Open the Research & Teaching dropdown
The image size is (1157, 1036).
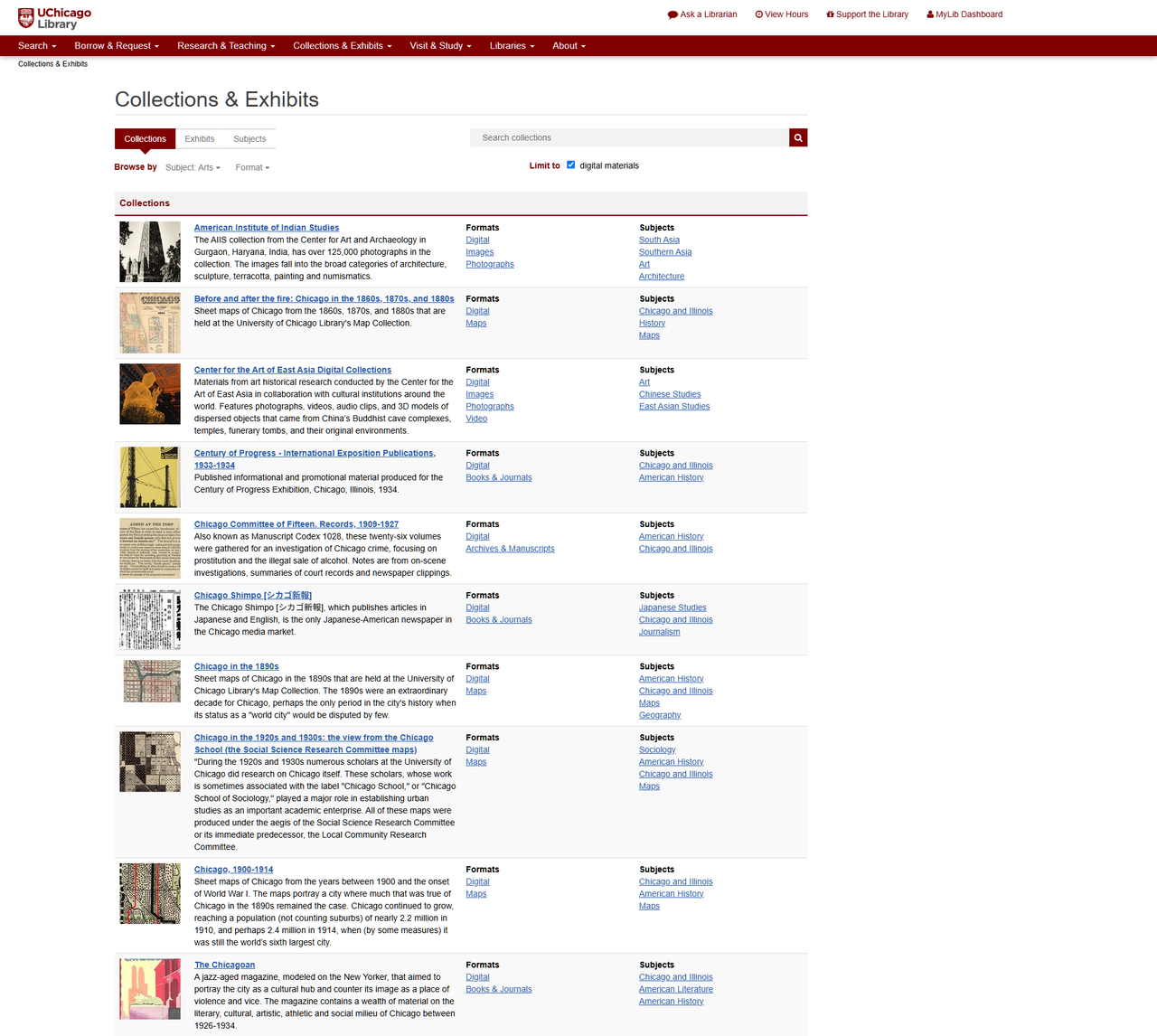(226, 46)
